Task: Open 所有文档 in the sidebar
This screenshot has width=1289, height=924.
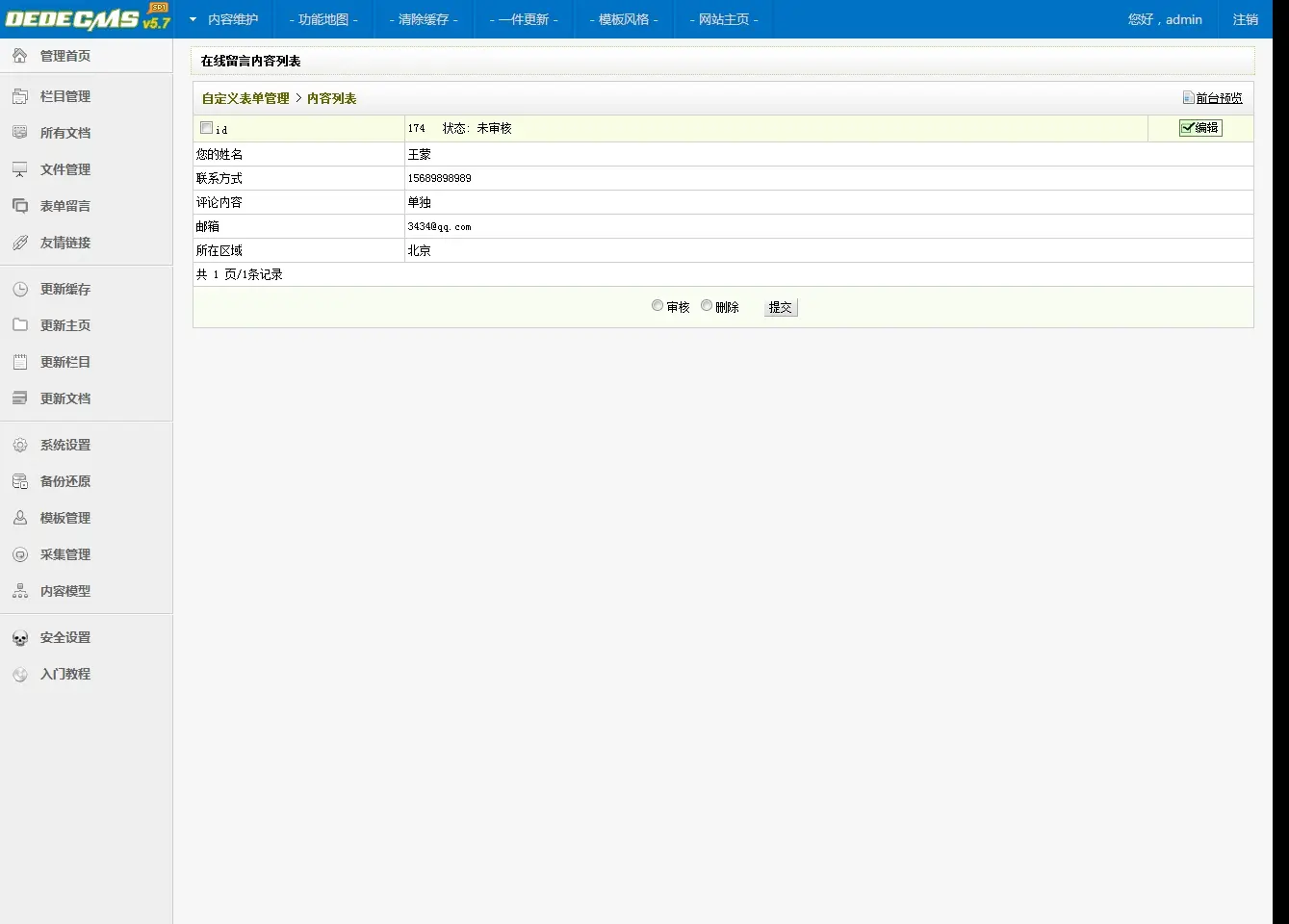Action: point(65,133)
